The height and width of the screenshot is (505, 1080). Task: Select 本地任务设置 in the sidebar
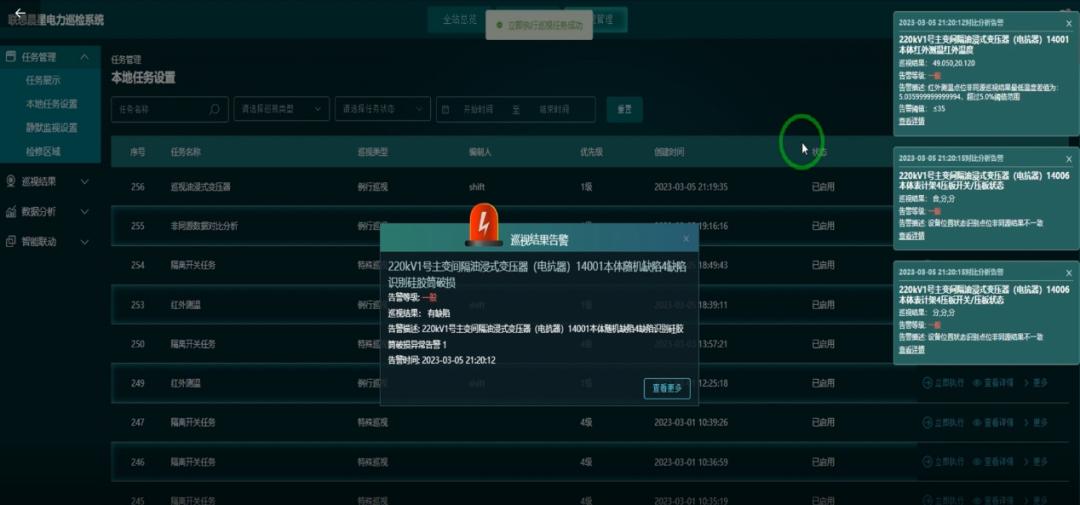click(x=52, y=104)
